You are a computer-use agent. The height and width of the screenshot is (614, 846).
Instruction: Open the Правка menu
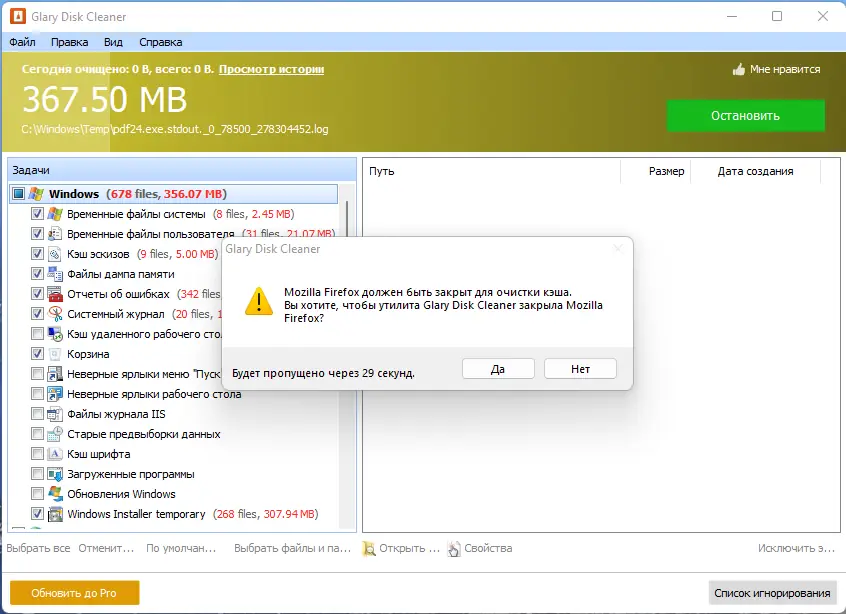click(70, 42)
